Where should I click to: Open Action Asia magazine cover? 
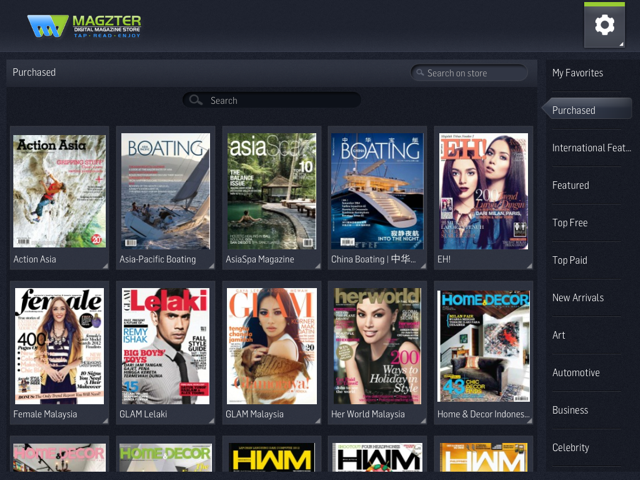(x=59, y=190)
